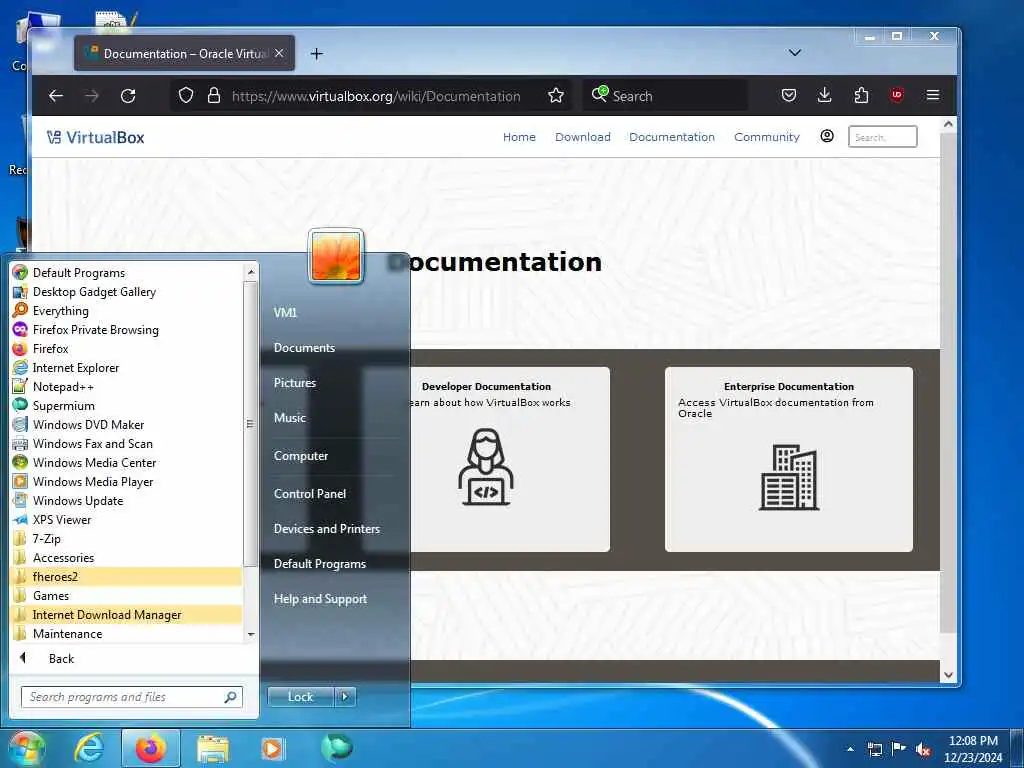Click the padlock site information icon
Screen dimensions: 1024x768
coord(214,96)
